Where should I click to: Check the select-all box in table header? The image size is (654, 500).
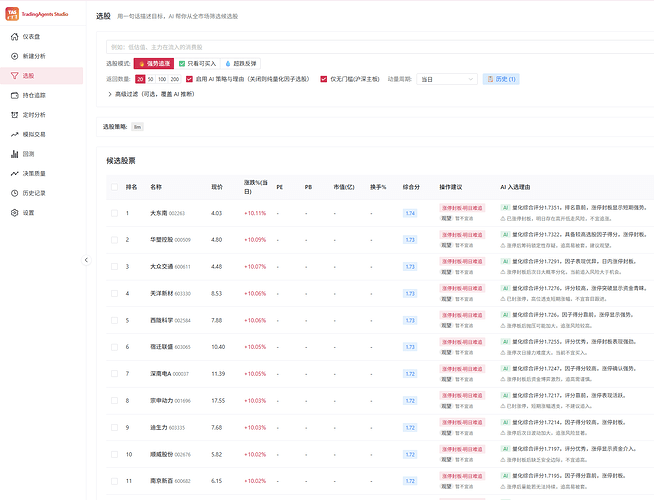pos(114,187)
